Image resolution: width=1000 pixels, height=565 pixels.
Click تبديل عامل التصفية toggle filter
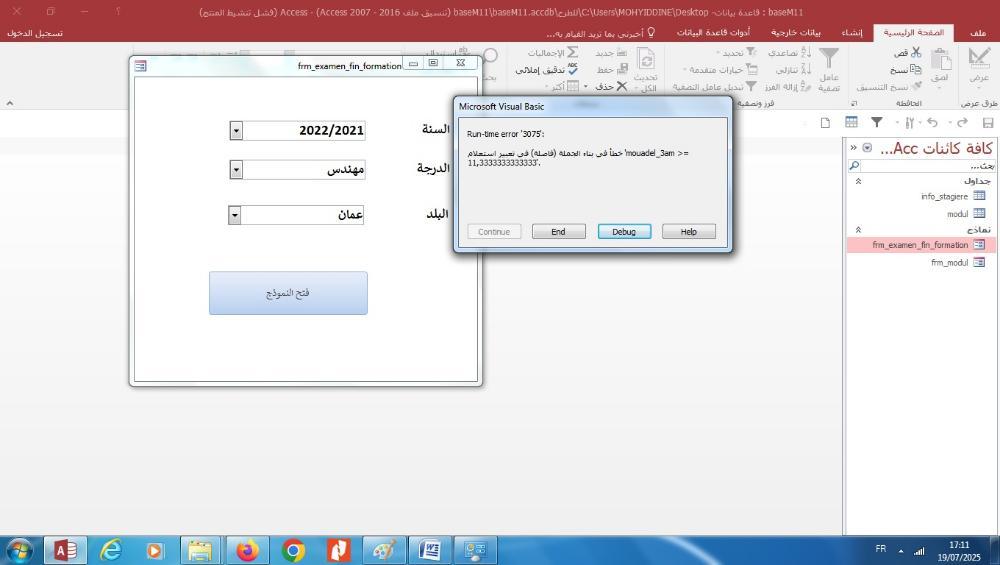click(715, 86)
